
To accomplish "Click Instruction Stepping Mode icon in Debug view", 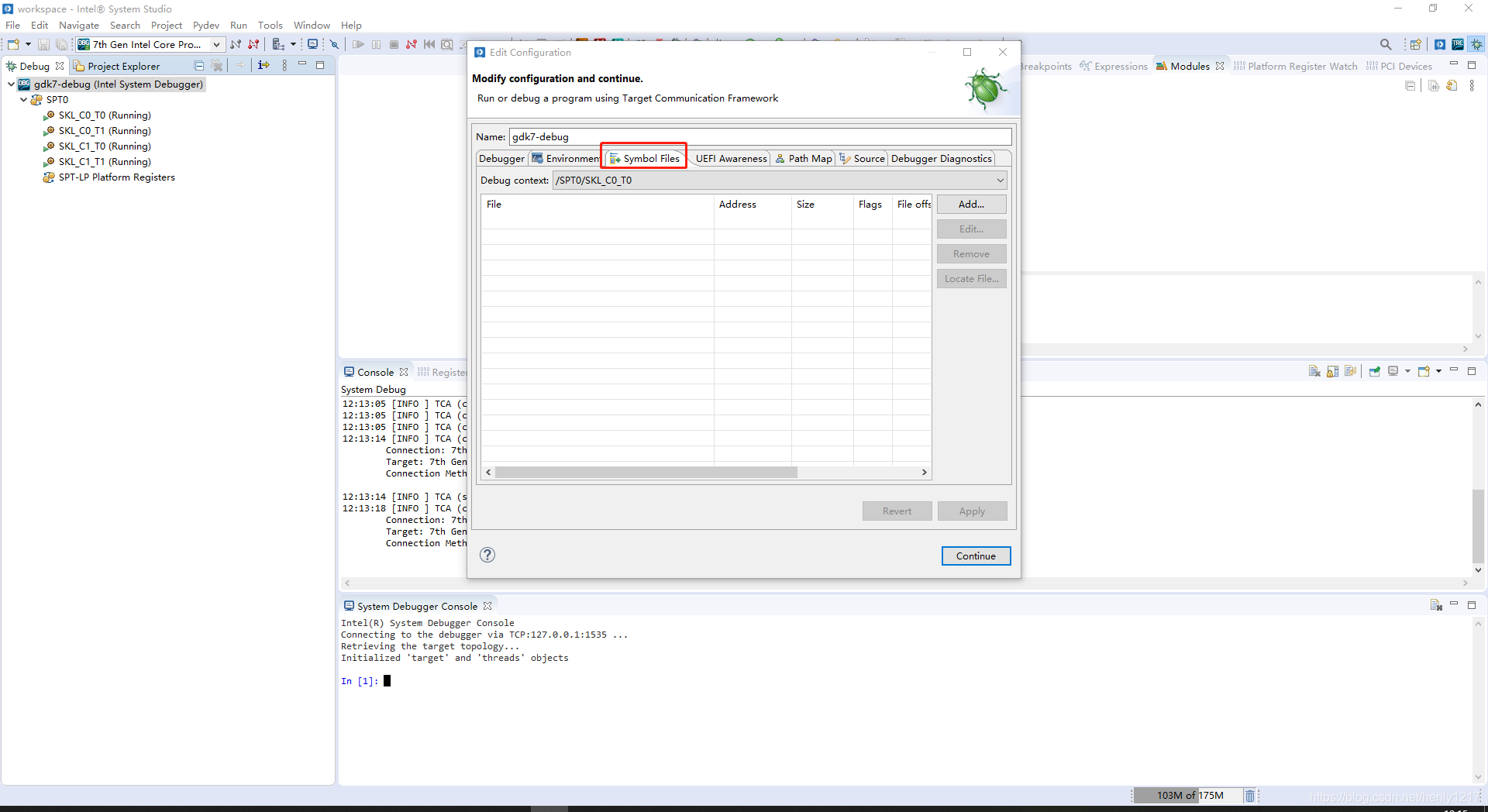I will point(263,65).
